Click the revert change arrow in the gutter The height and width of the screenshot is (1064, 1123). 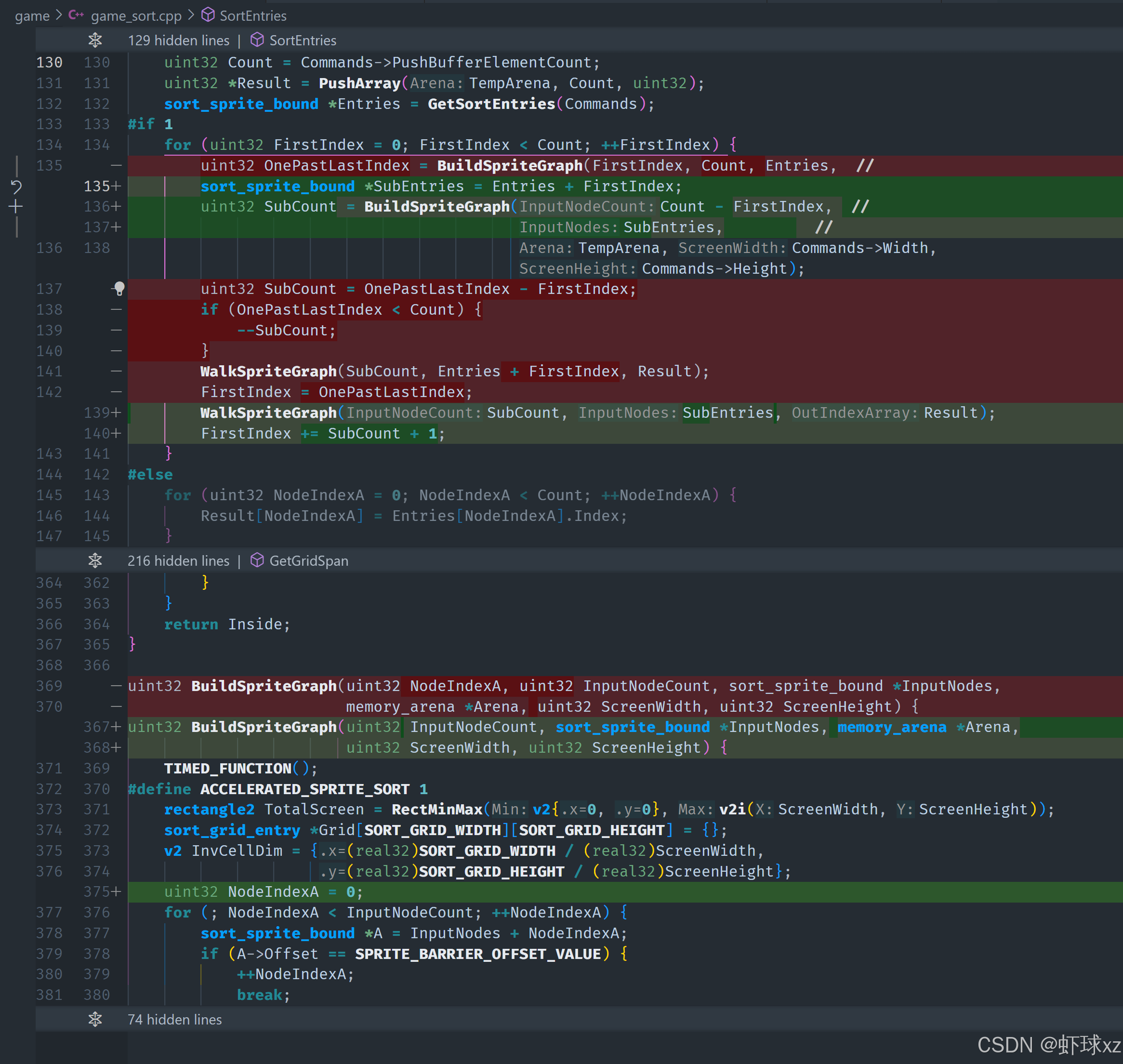click(x=16, y=186)
